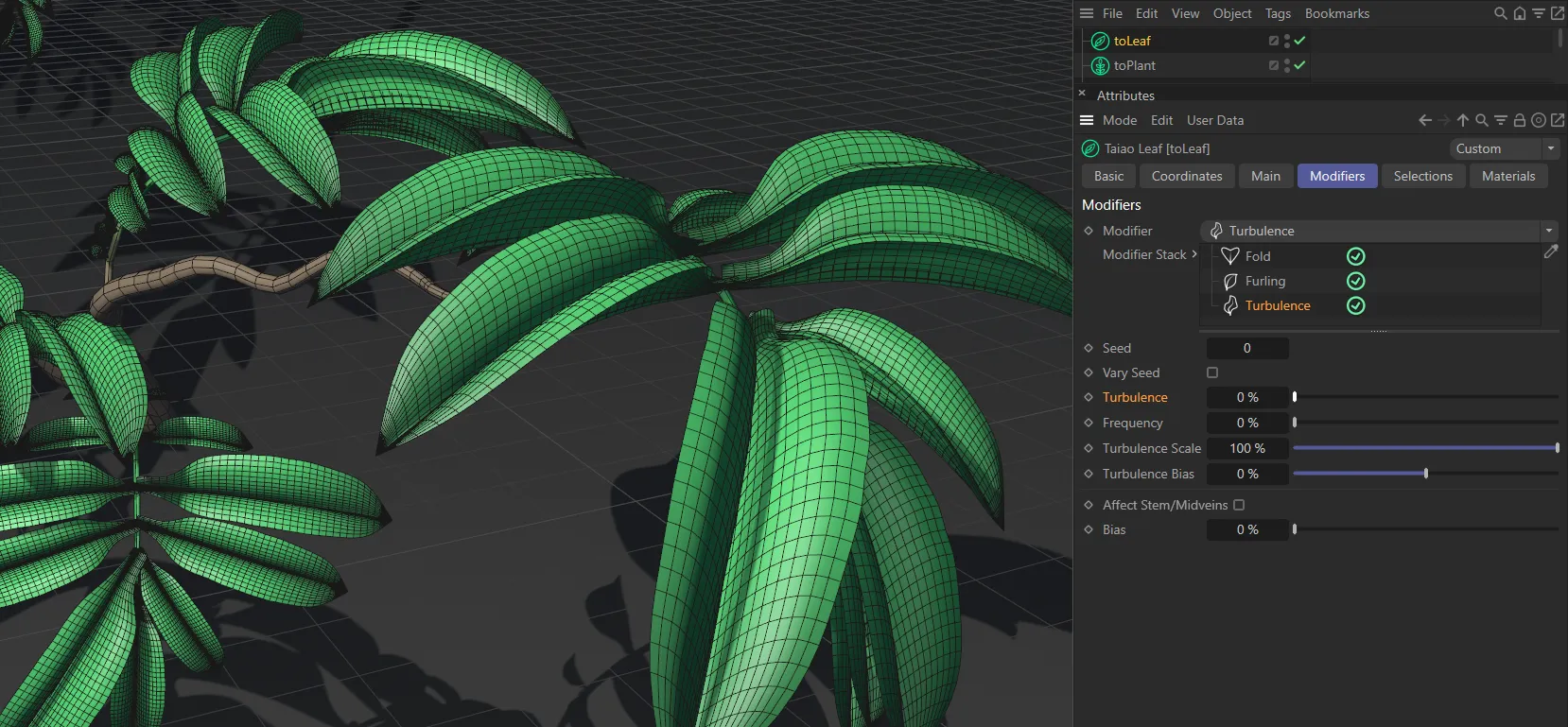Click Fold modifier shape icon

tap(1230, 256)
